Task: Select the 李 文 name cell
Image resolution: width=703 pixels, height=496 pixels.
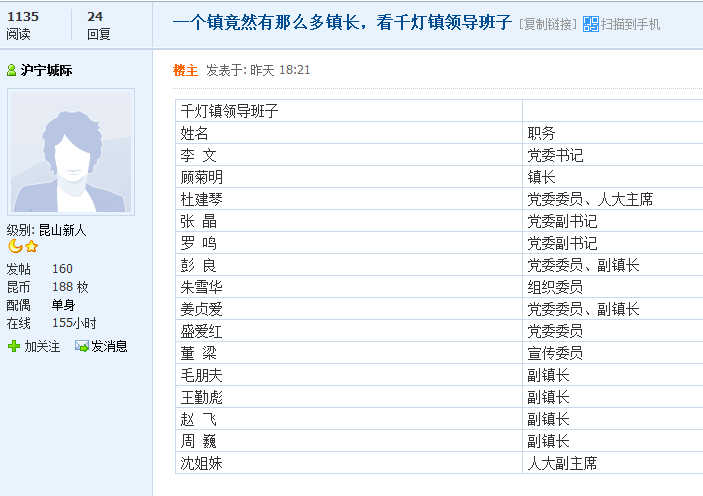Action: pyautogui.click(x=198, y=155)
